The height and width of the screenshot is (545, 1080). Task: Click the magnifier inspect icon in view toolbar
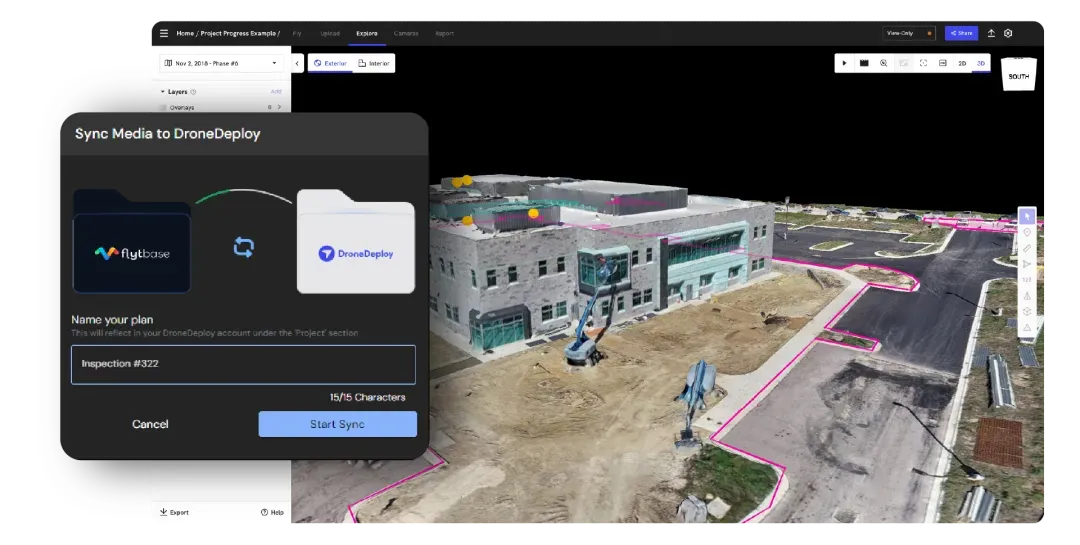(x=884, y=63)
